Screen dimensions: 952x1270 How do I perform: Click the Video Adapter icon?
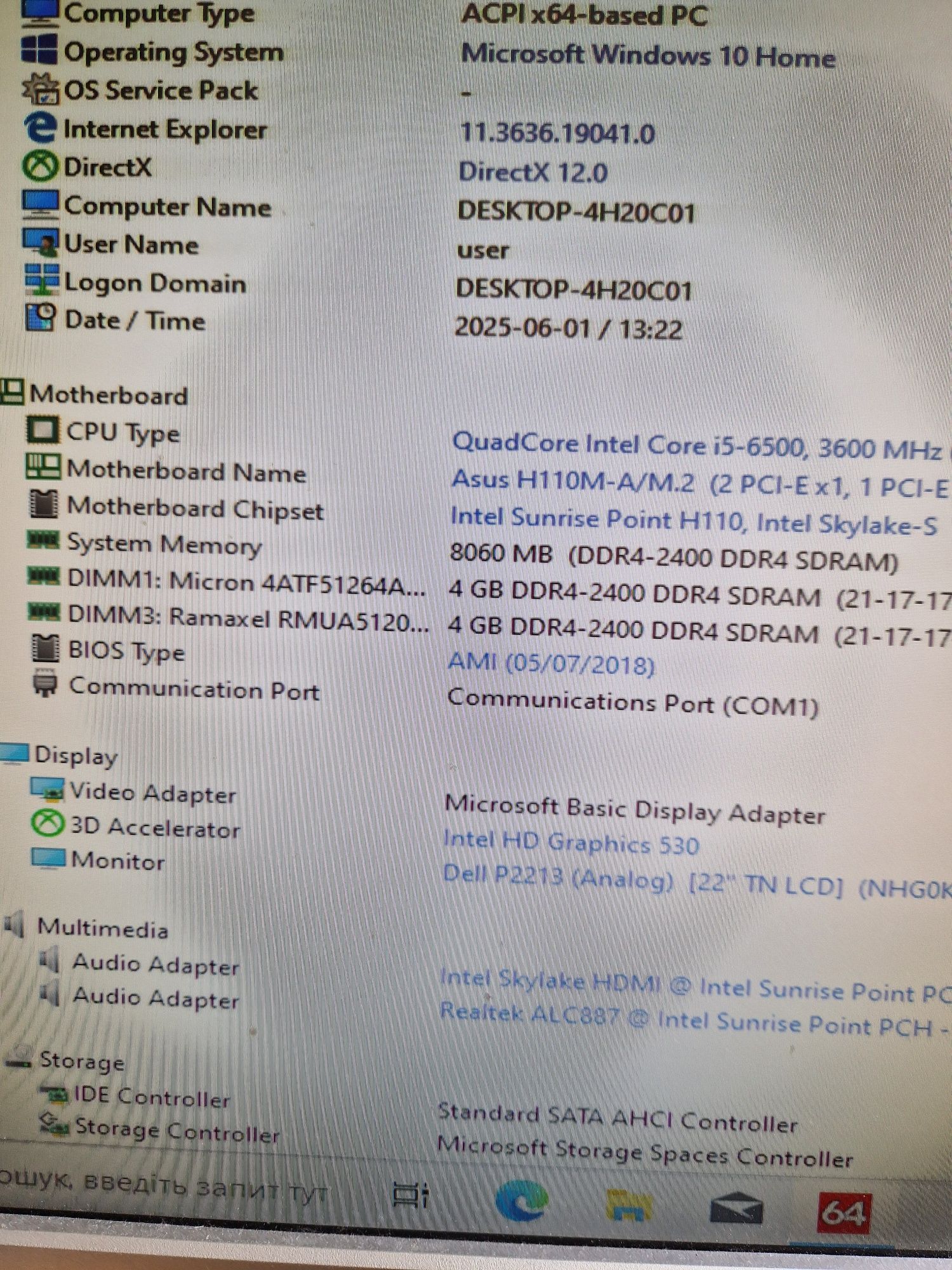pyautogui.click(x=48, y=789)
